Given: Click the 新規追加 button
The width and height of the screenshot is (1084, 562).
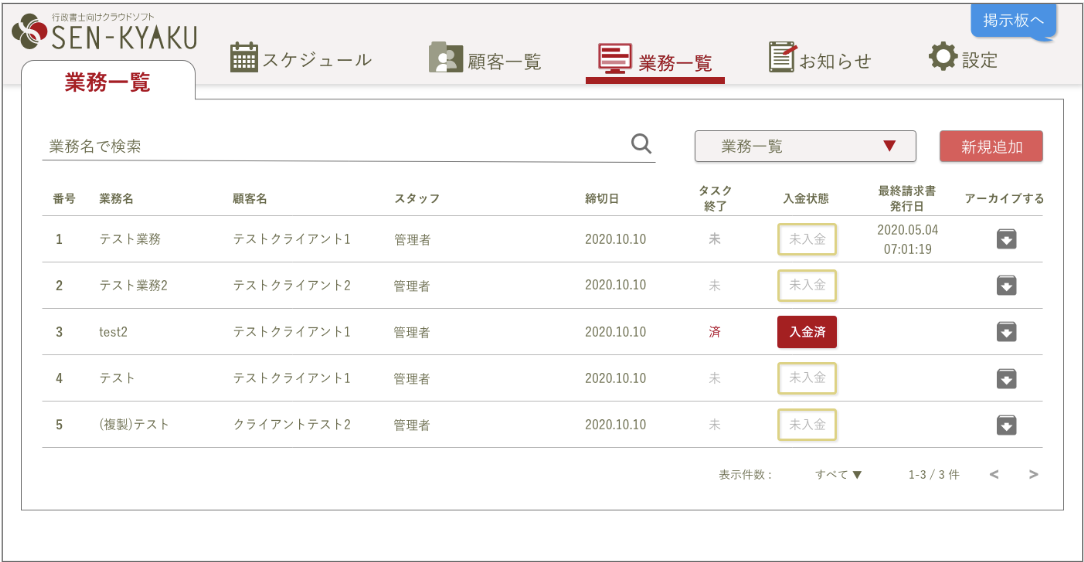Looking at the screenshot, I should (x=991, y=146).
